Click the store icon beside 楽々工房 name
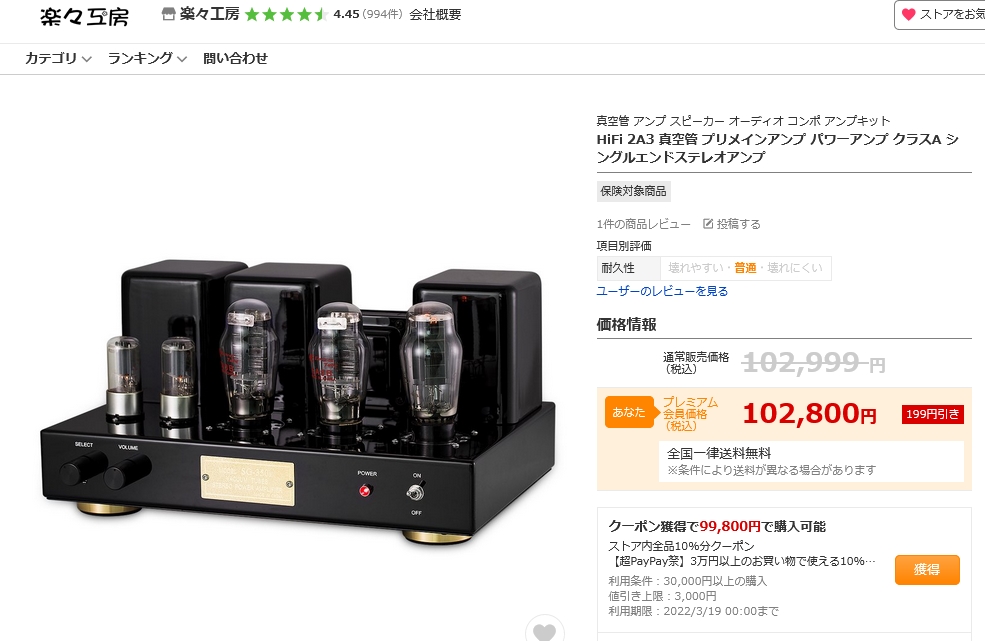 coord(168,14)
